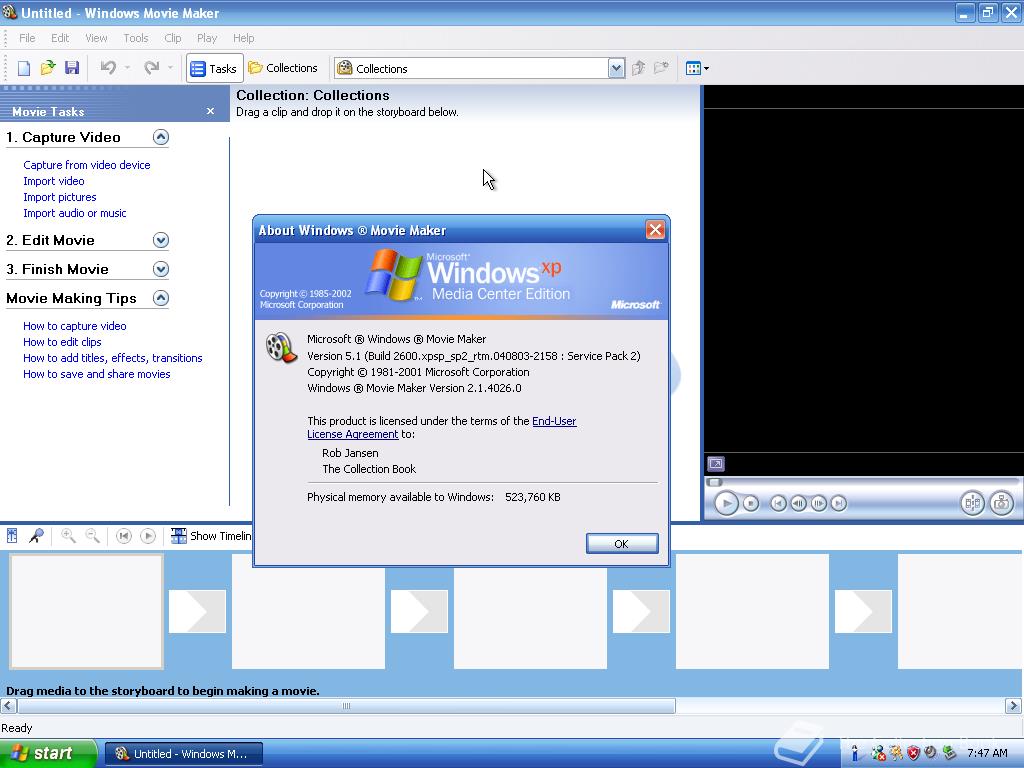Click Untitled - Windows Movie Maker taskbar button
Viewport: 1024px width, 768px height.
click(184, 754)
